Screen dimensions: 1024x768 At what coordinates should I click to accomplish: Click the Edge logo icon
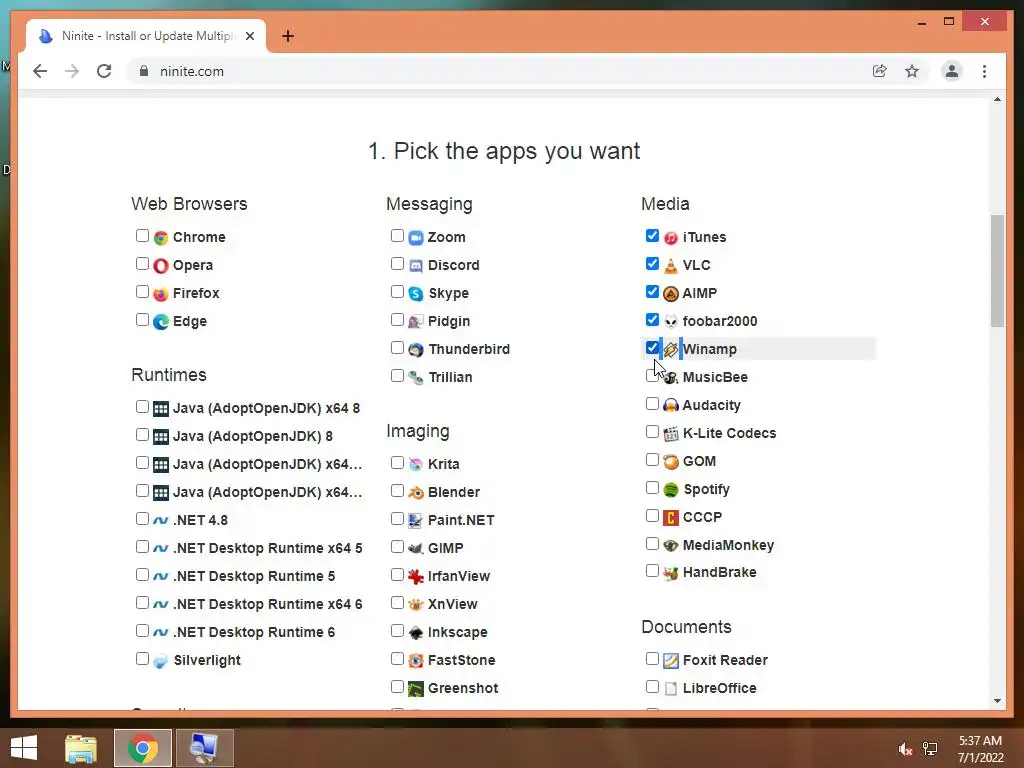[x=161, y=322]
